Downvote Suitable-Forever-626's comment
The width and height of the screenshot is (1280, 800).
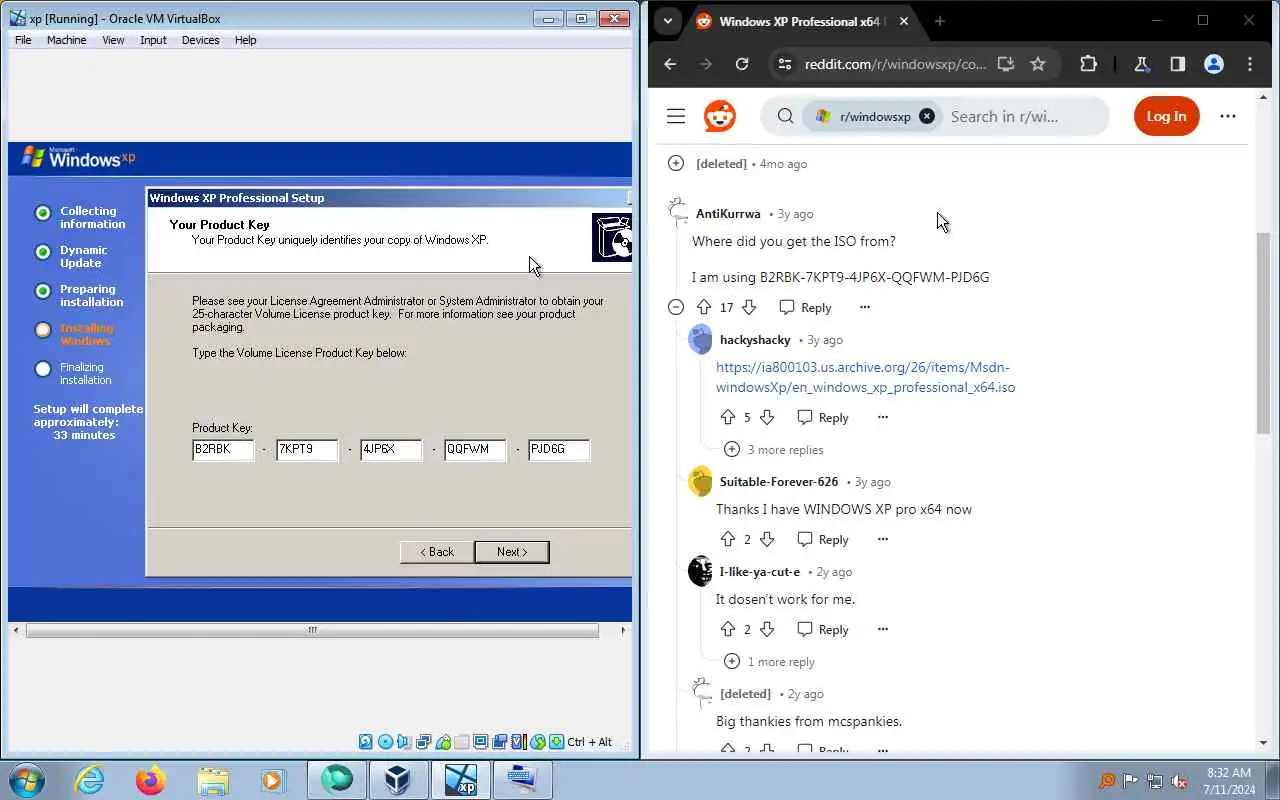(767, 539)
